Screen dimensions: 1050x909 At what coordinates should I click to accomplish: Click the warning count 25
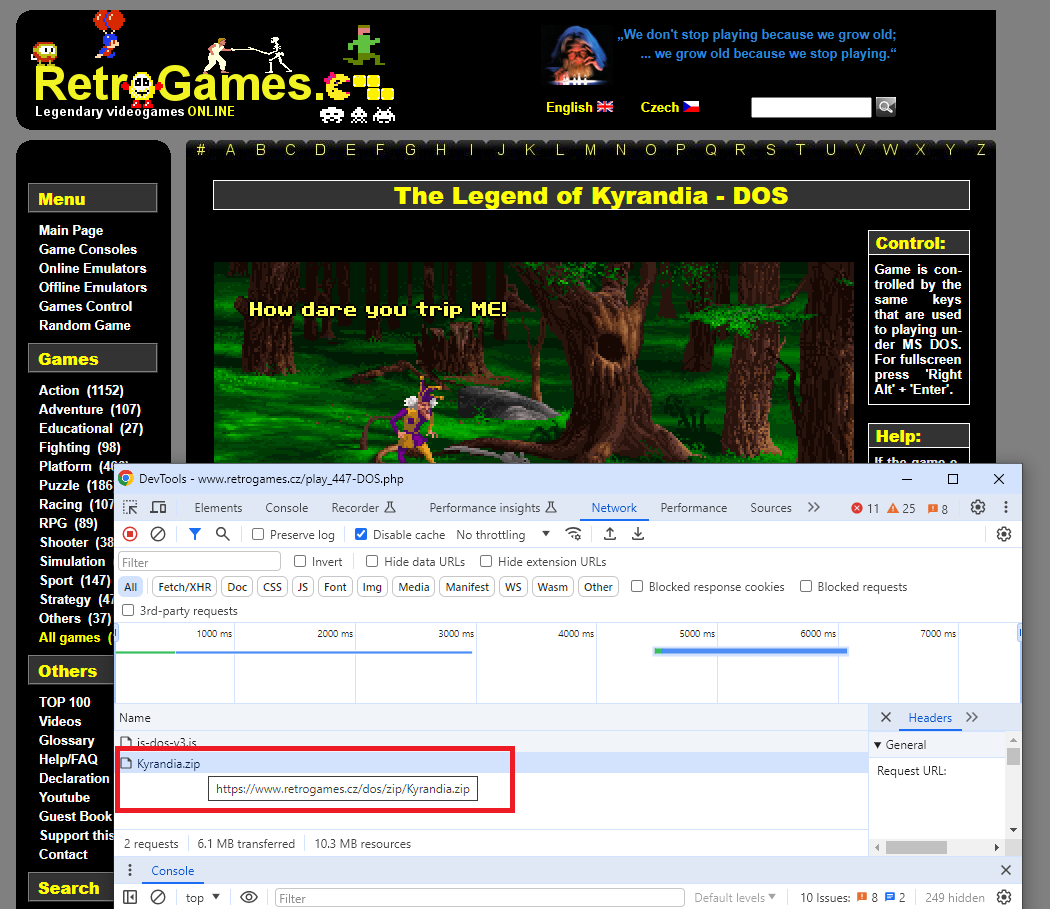pyautogui.click(x=901, y=508)
